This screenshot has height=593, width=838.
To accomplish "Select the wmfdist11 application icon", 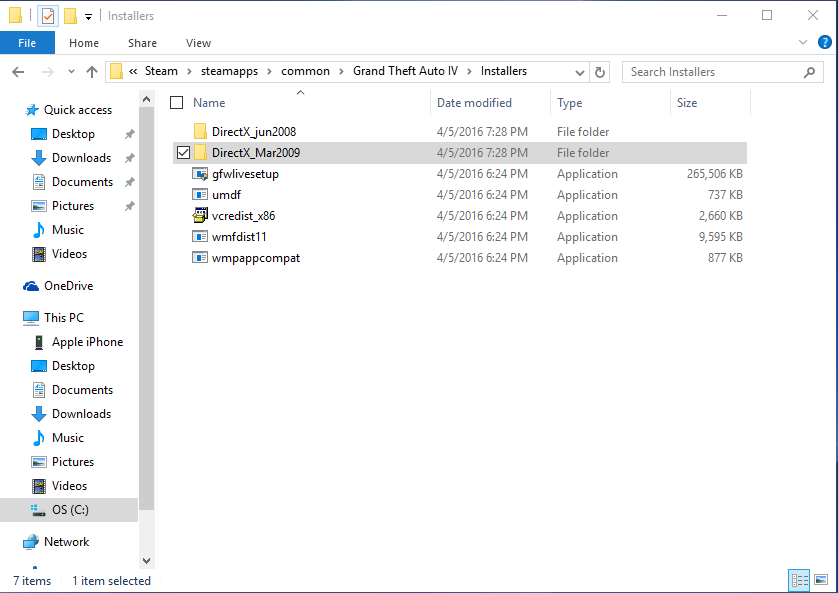I will tap(200, 237).
